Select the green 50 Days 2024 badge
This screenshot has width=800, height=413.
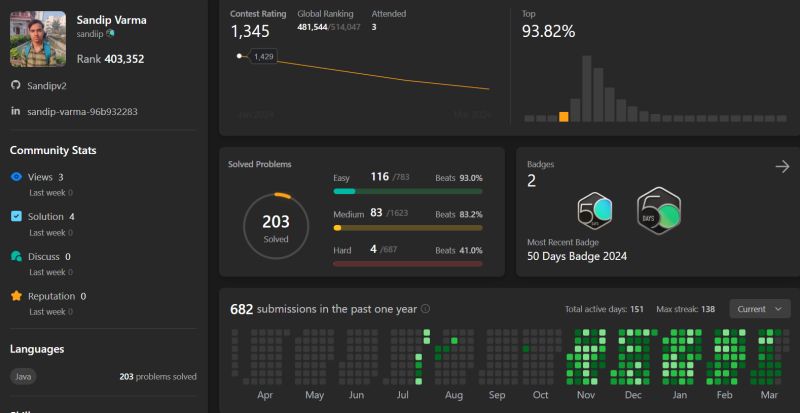pos(659,211)
